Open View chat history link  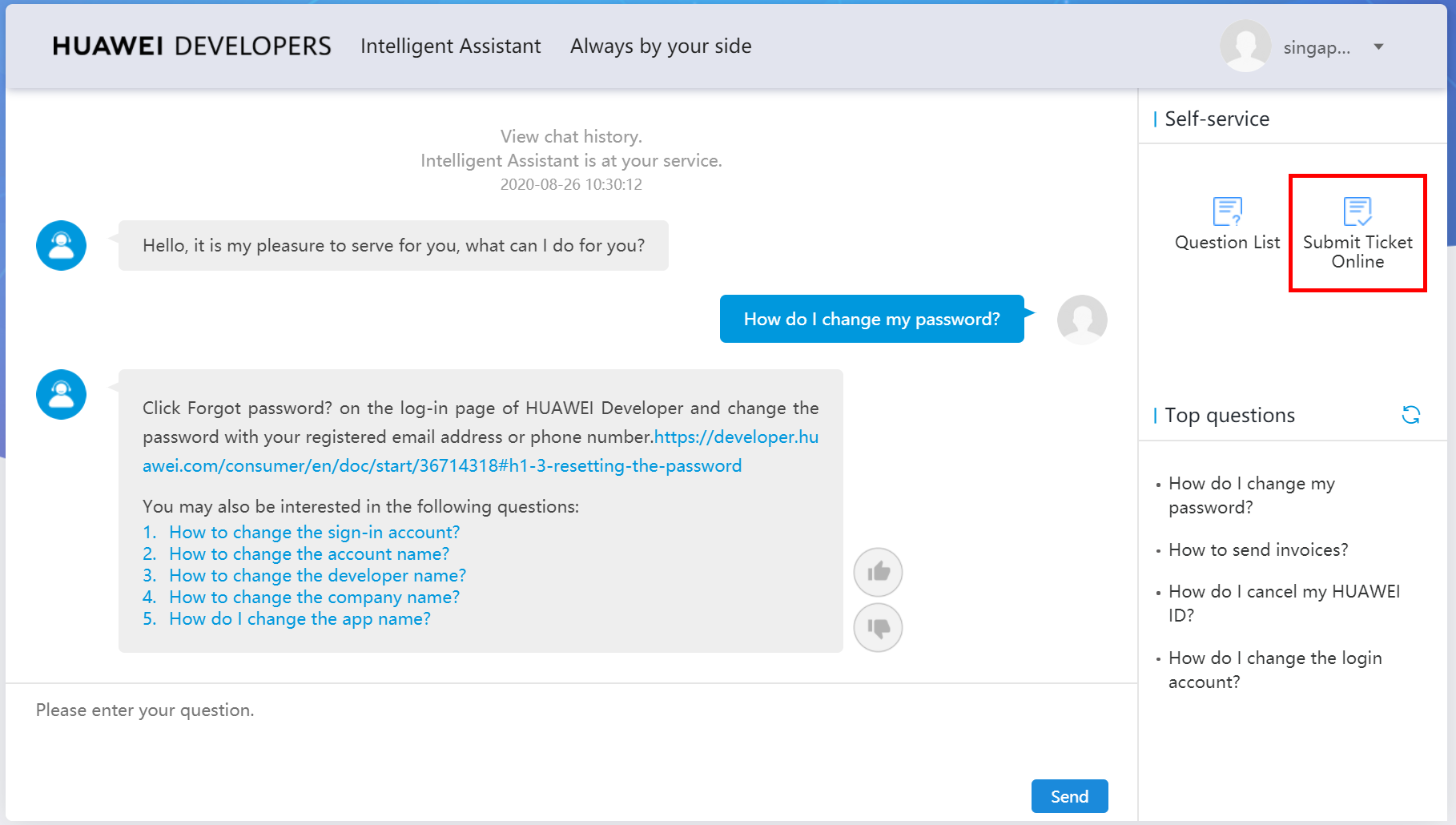pyautogui.click(x=571, y=136)
